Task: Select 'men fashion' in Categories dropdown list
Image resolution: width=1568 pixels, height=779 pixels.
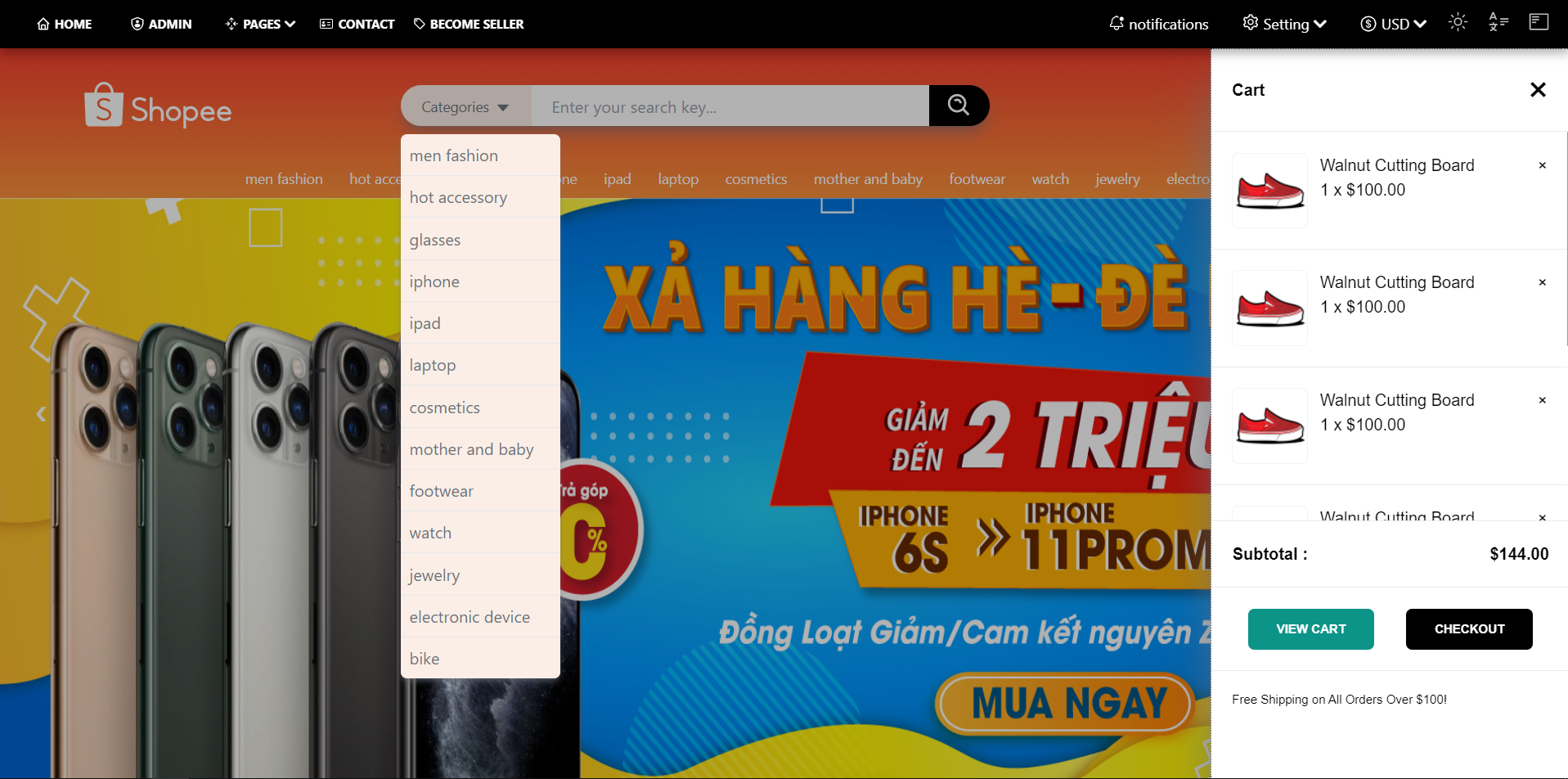Action: [x=480, y=155]
